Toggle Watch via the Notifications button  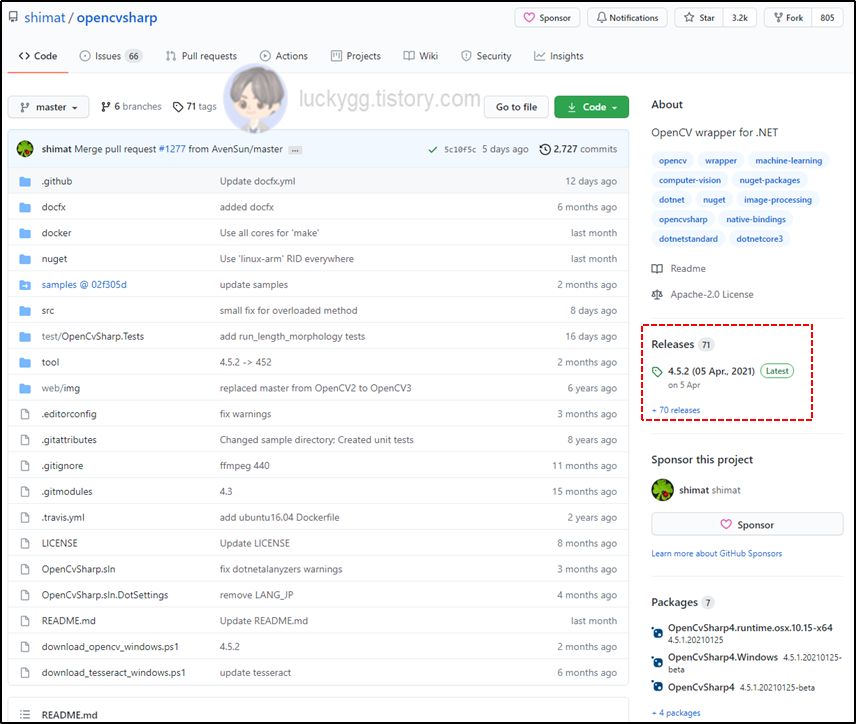pyautogui.click(x=627, y=17)
